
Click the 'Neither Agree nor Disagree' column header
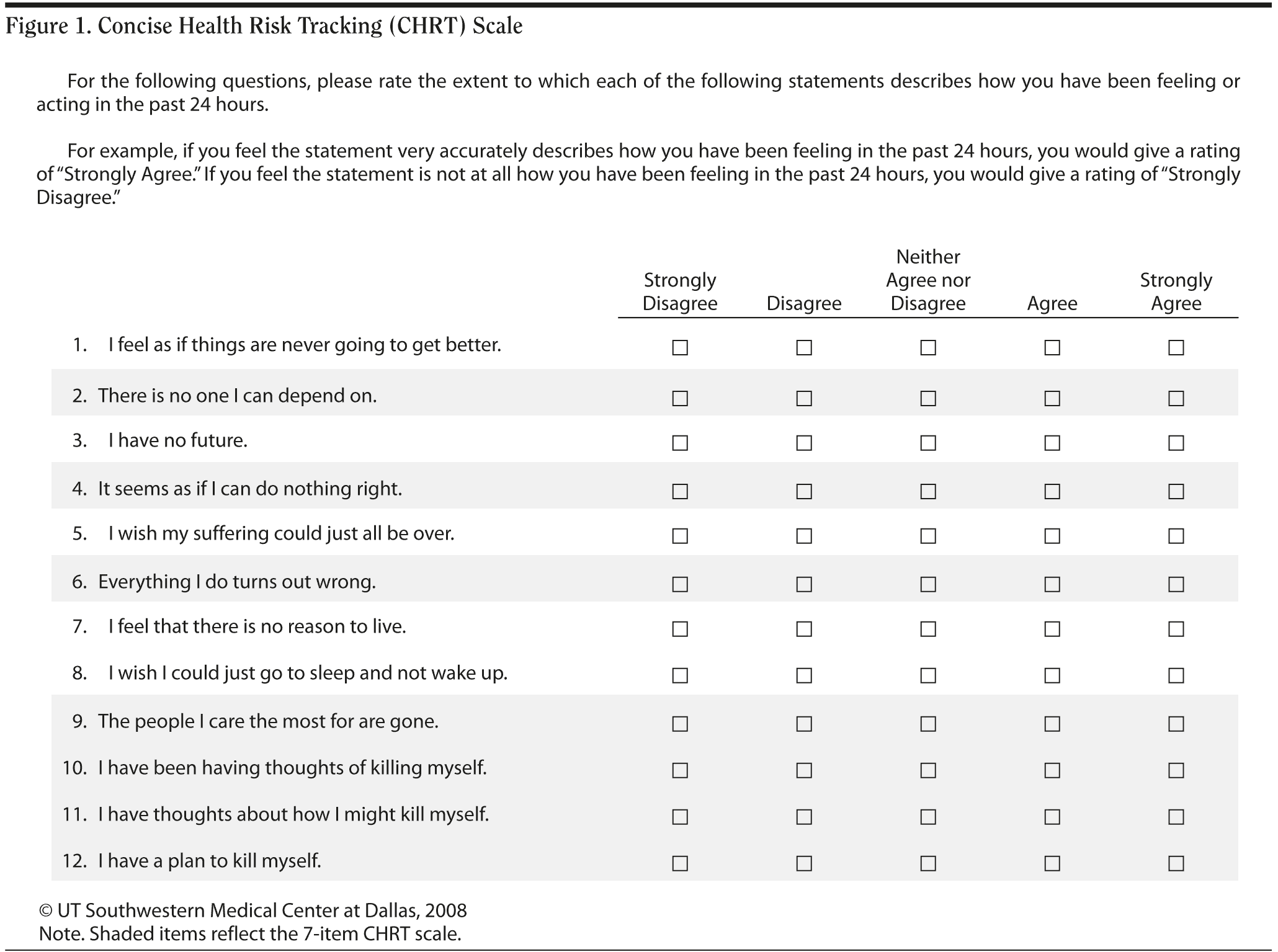928,280
